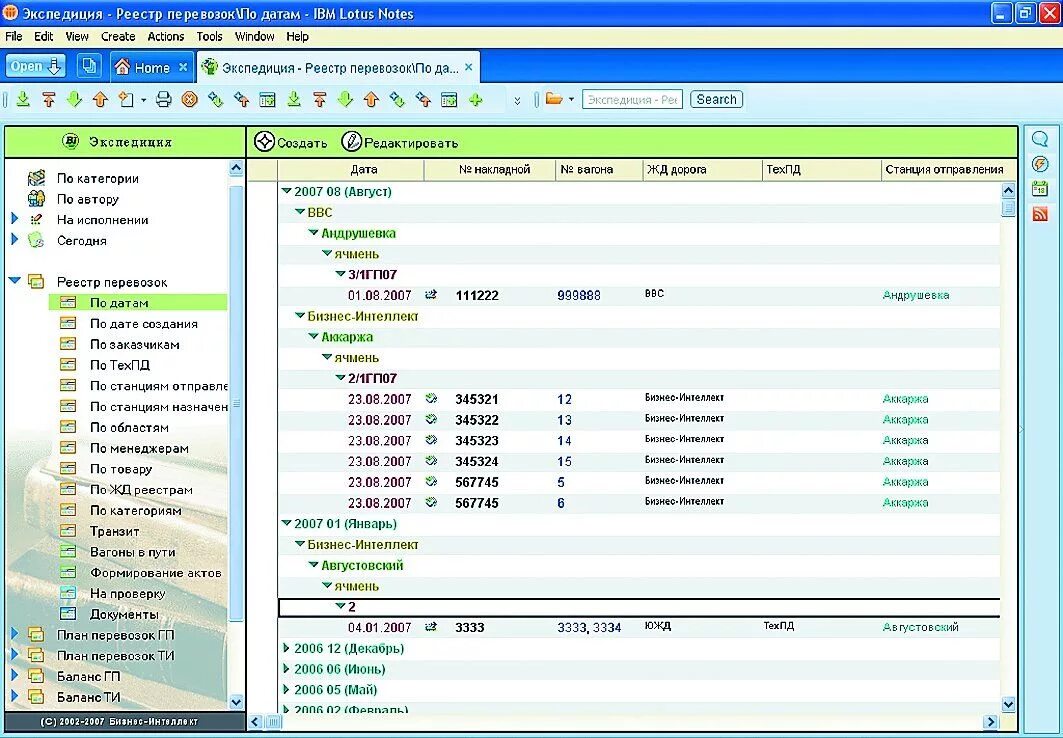Click the План перевозок ГП folder icon
Screen dimensions: 1063x738
(x=36, y=635)
